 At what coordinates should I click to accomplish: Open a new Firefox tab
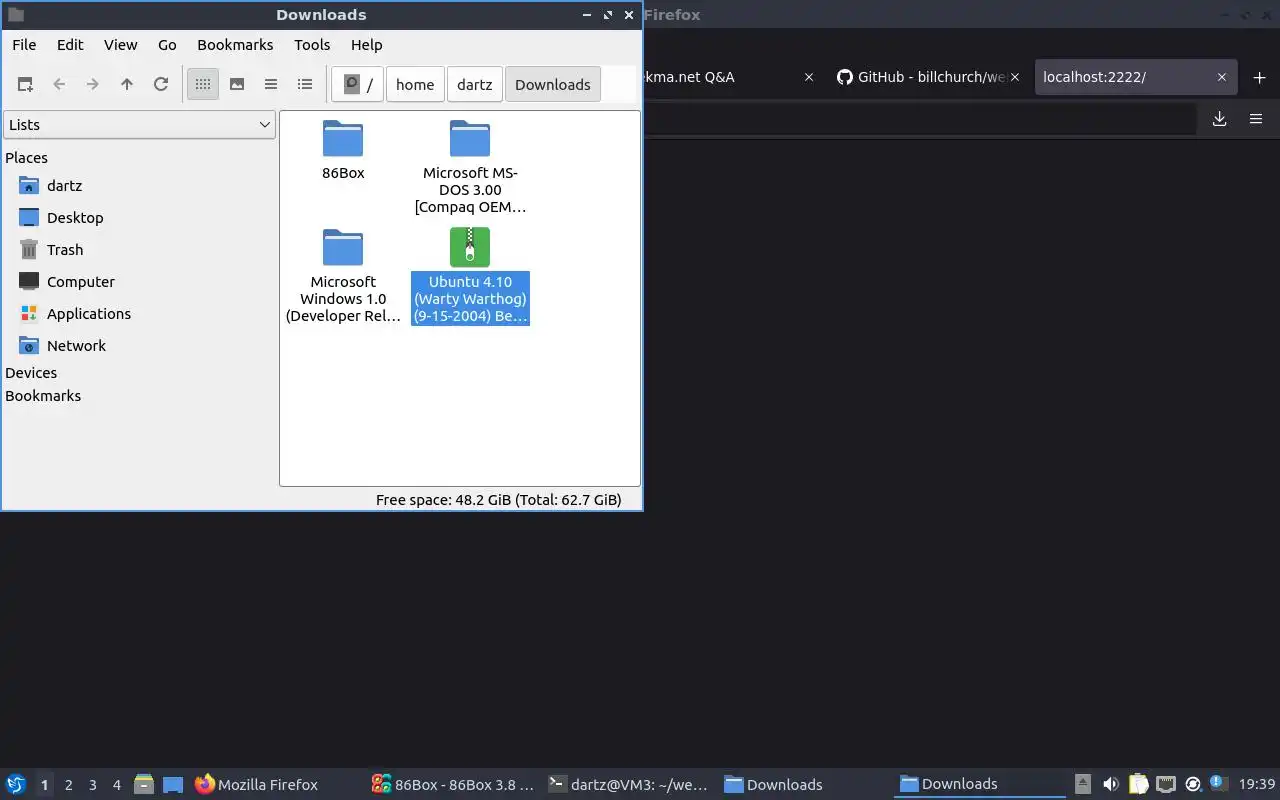[1259, 78]
